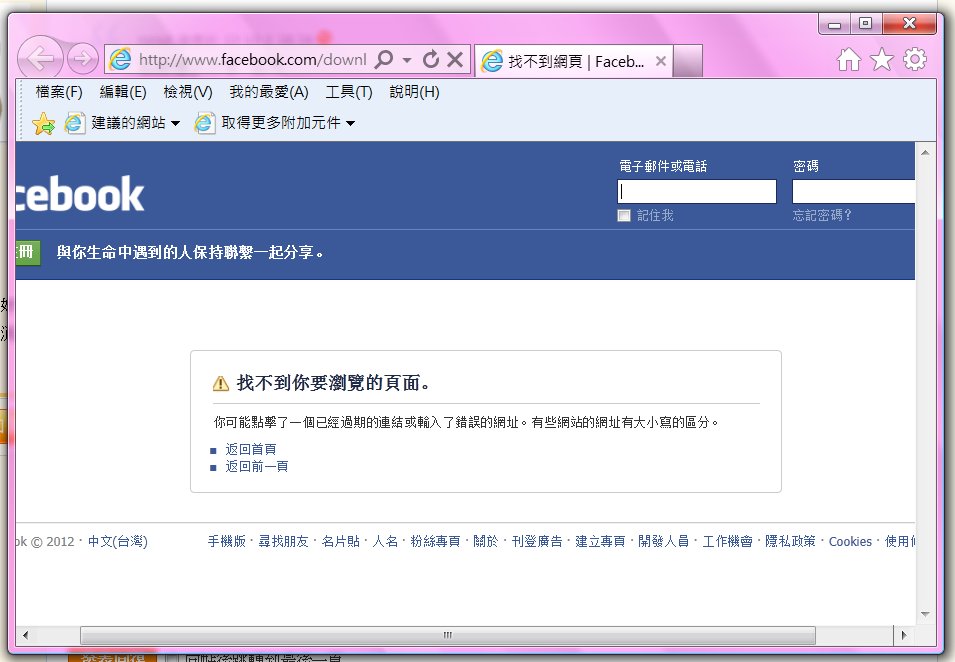Click the green 註冊 button

[28, 252]
